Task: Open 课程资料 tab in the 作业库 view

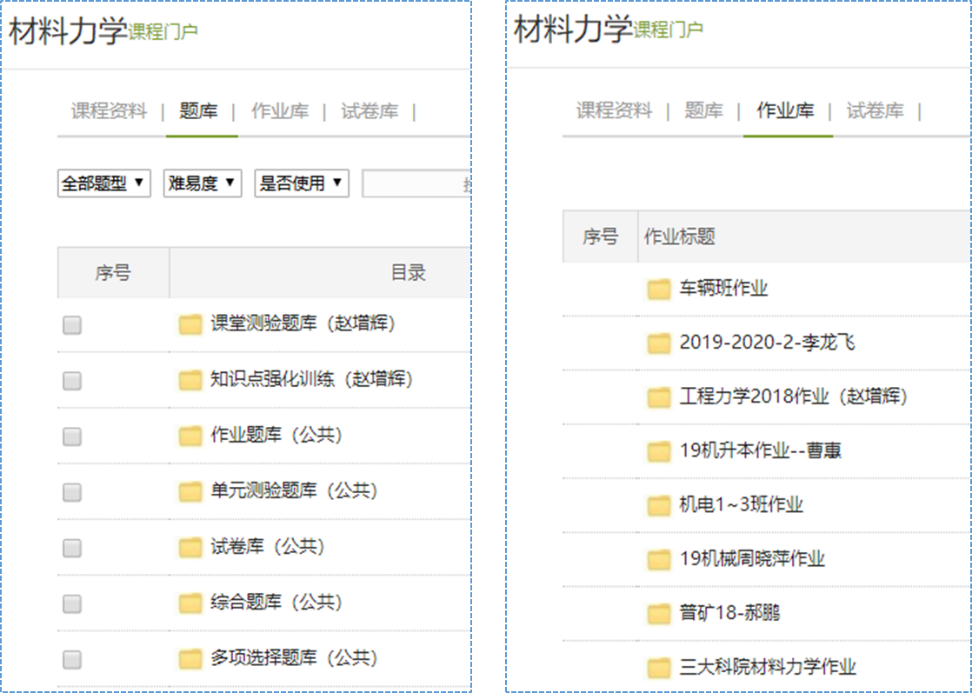Action: click(x=614, y=111)
